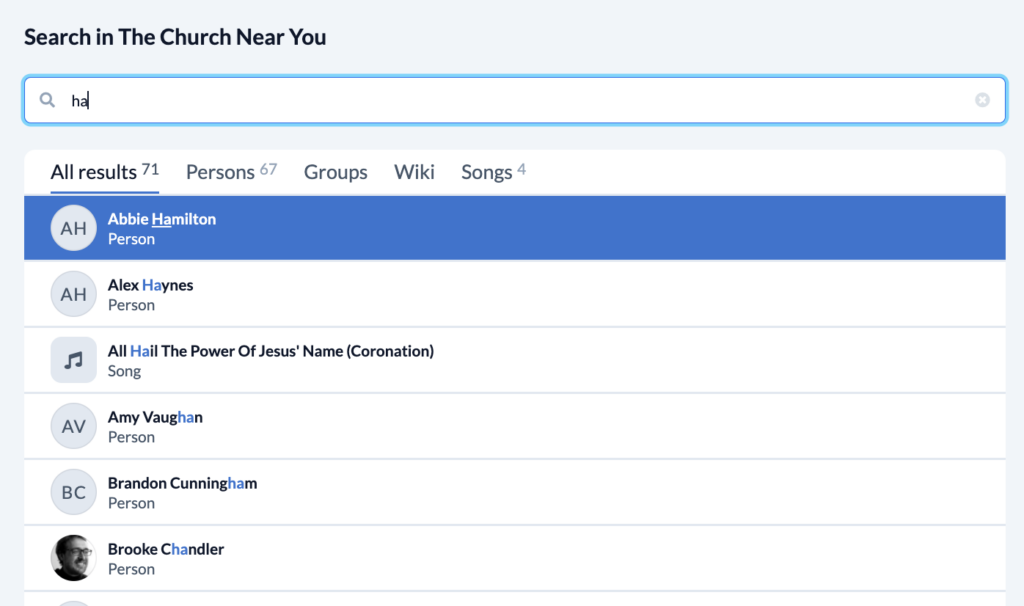Viewport: 1024px width, 606px height.
Task: Click Brooke Chandler's profile photo
Action: click(74, 558)
